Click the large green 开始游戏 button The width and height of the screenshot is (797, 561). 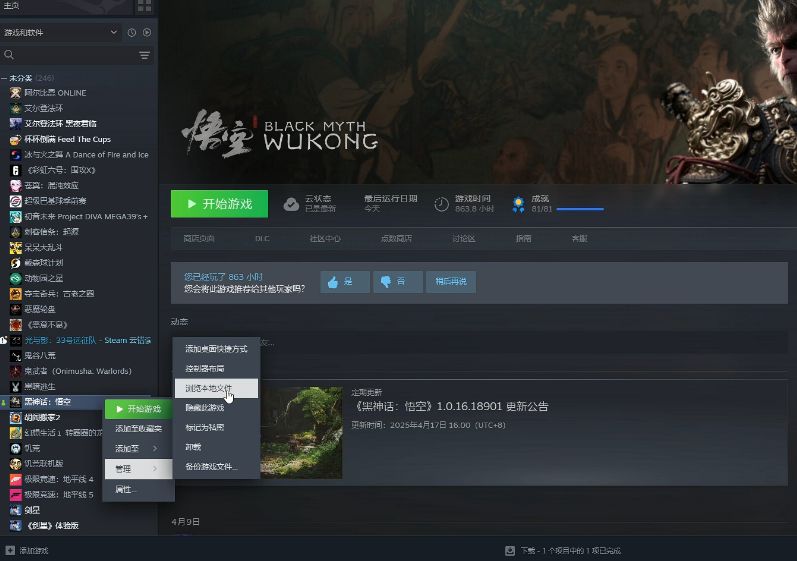pos(220,204)
